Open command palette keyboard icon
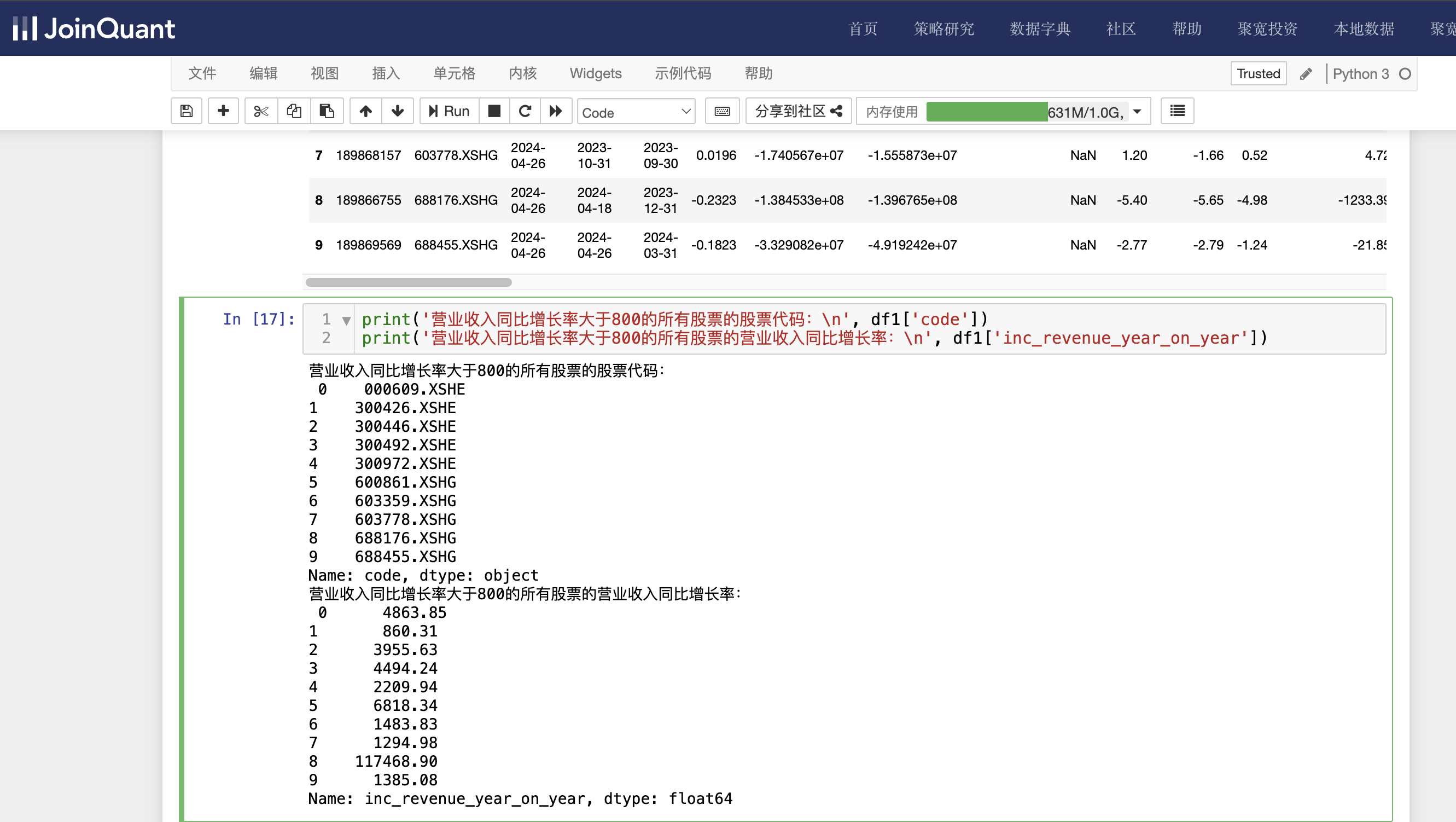This screenshot has height=822, width=1456. tap(722, 111)
